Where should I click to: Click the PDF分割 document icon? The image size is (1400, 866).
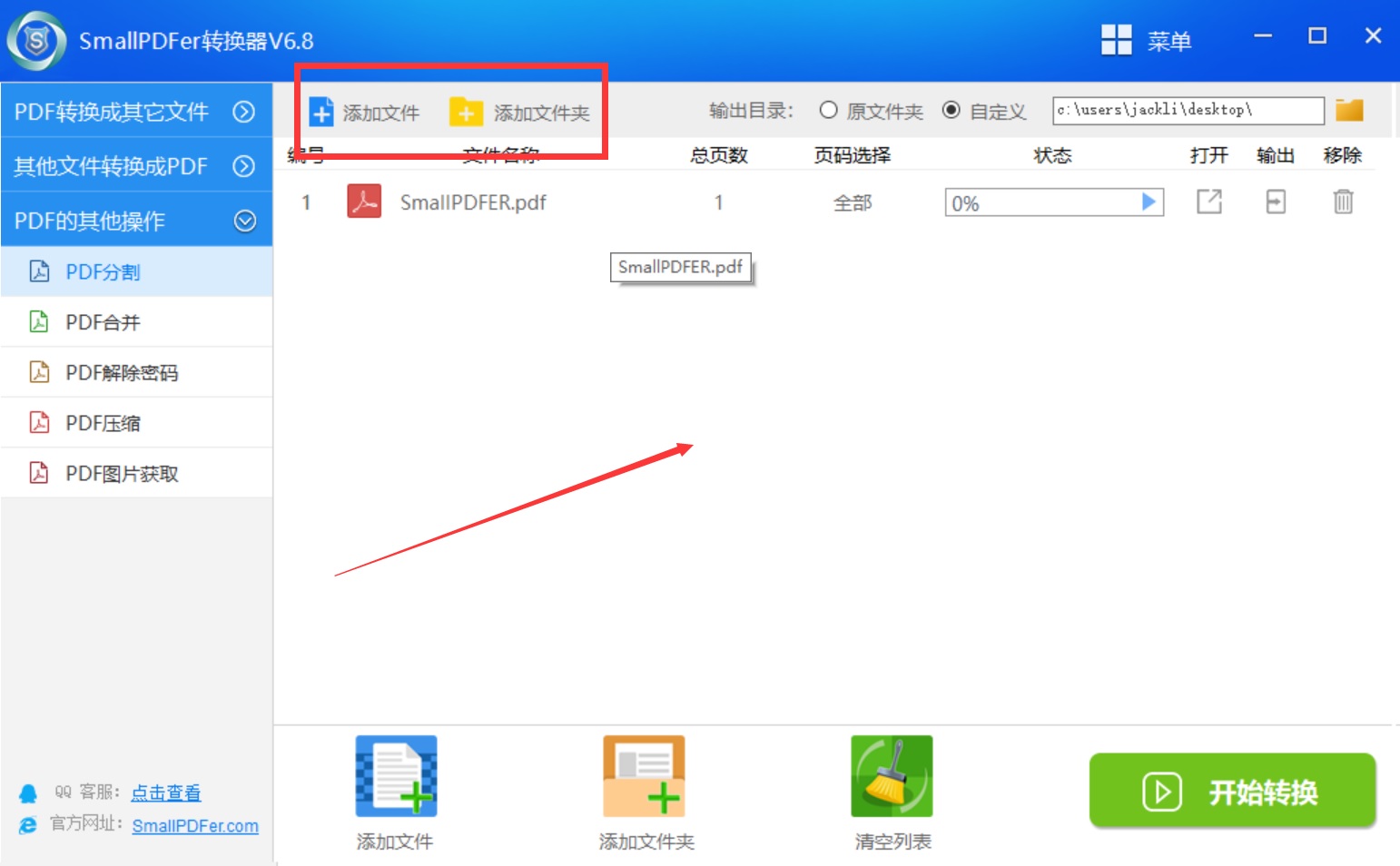coord(39,271)
